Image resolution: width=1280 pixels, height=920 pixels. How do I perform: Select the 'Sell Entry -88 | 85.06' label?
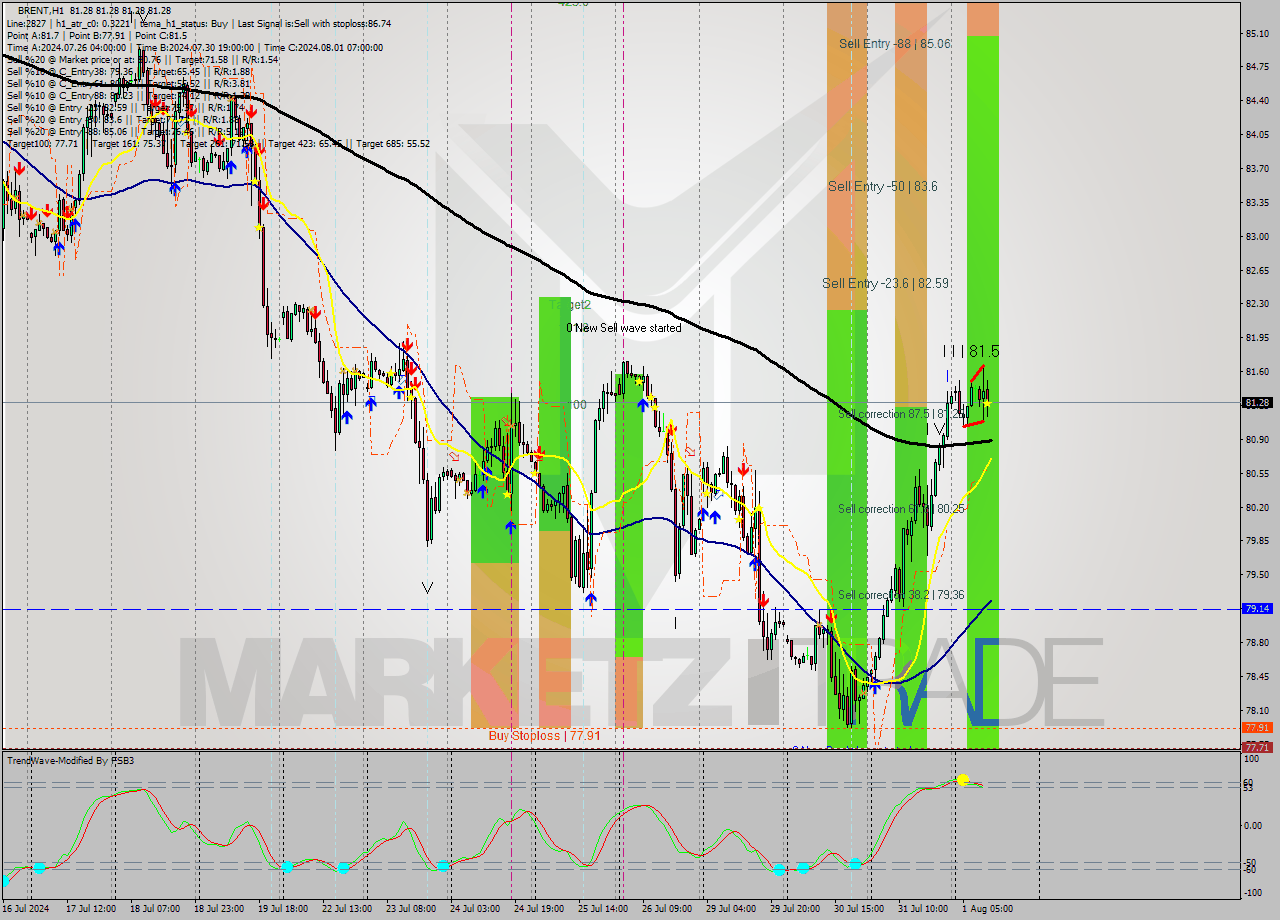895,44
